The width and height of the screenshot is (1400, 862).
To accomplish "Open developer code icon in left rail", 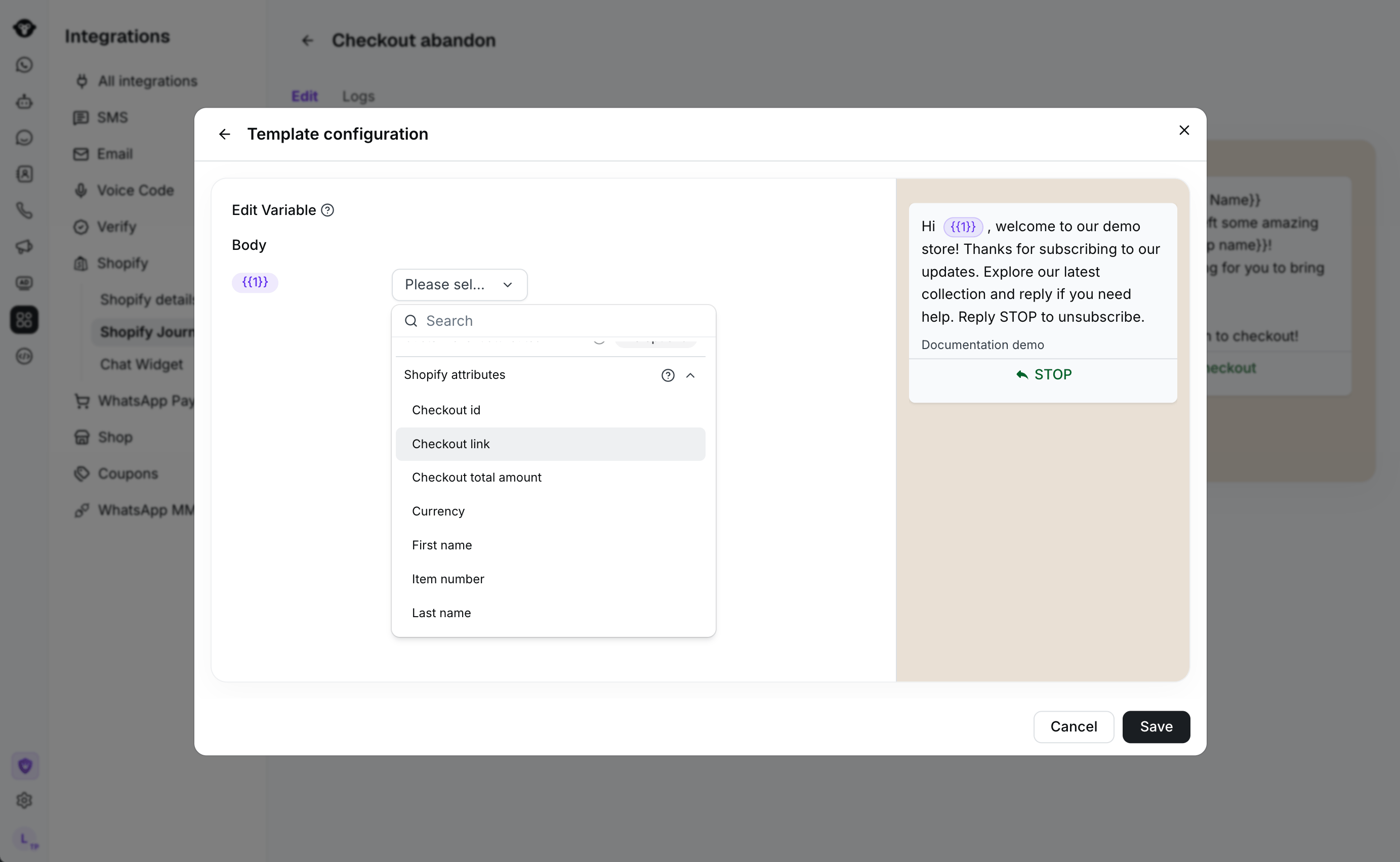I will 24,356.
